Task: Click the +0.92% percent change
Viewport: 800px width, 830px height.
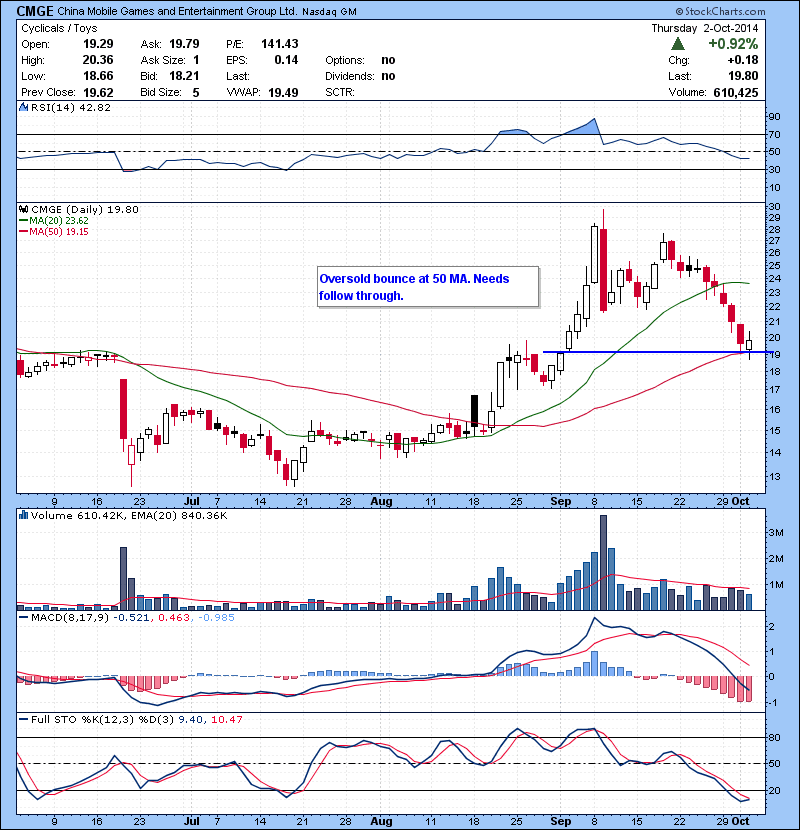Action: tap(733, 43)
